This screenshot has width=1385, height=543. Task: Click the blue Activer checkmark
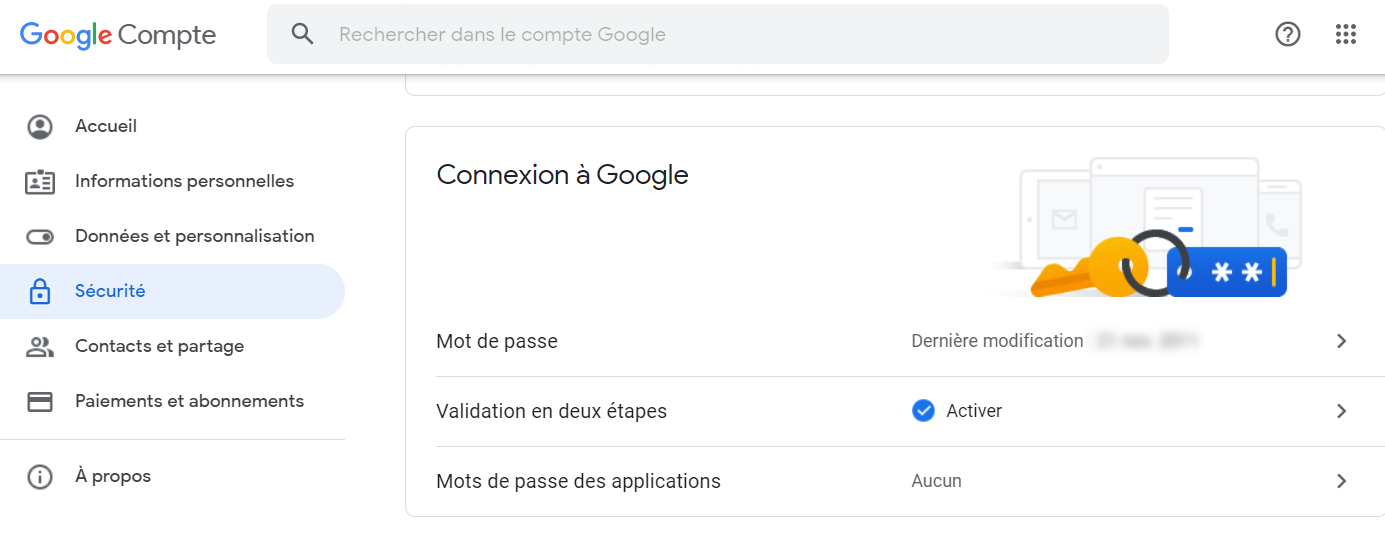pos(923,411)
